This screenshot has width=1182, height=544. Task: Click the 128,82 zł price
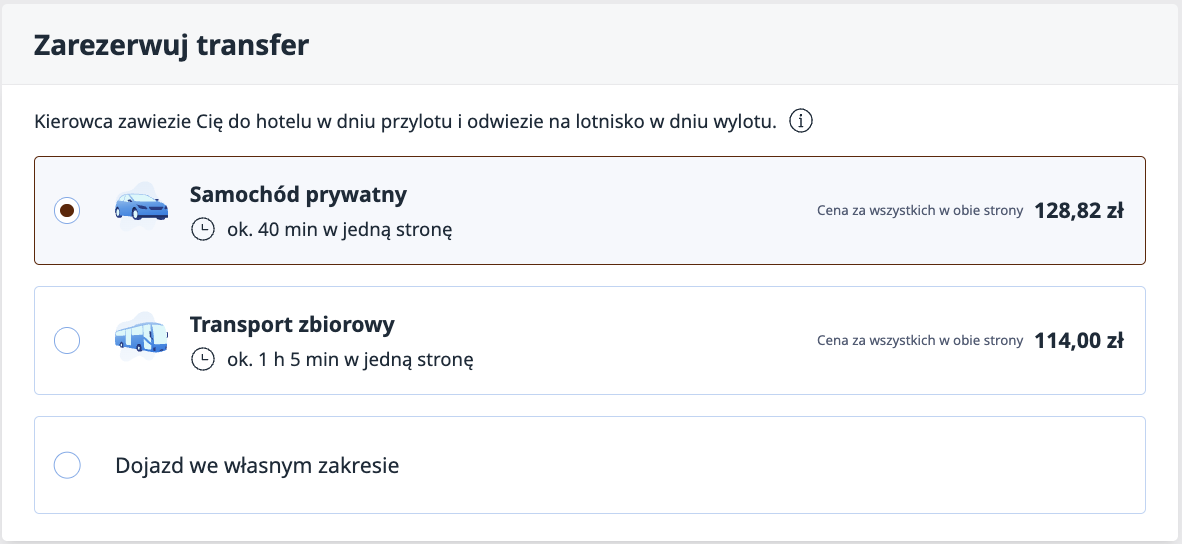click(x=1079, y=211)
